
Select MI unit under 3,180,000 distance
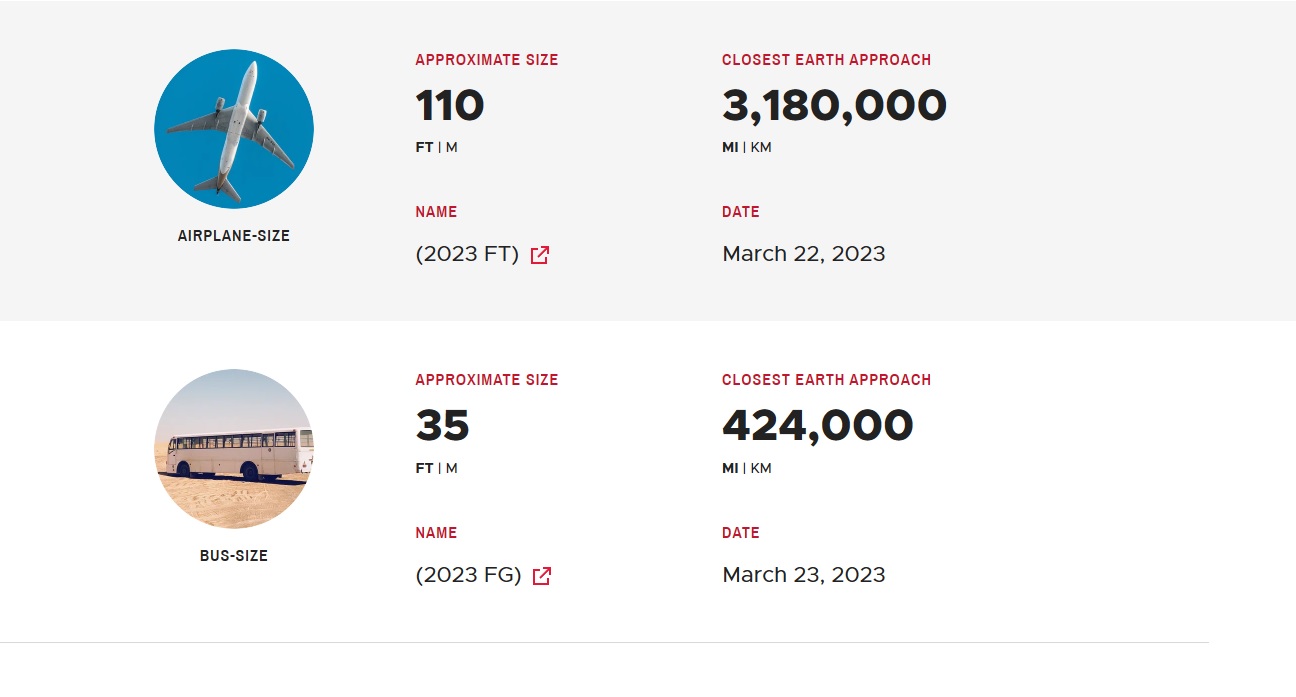point(730,148)
